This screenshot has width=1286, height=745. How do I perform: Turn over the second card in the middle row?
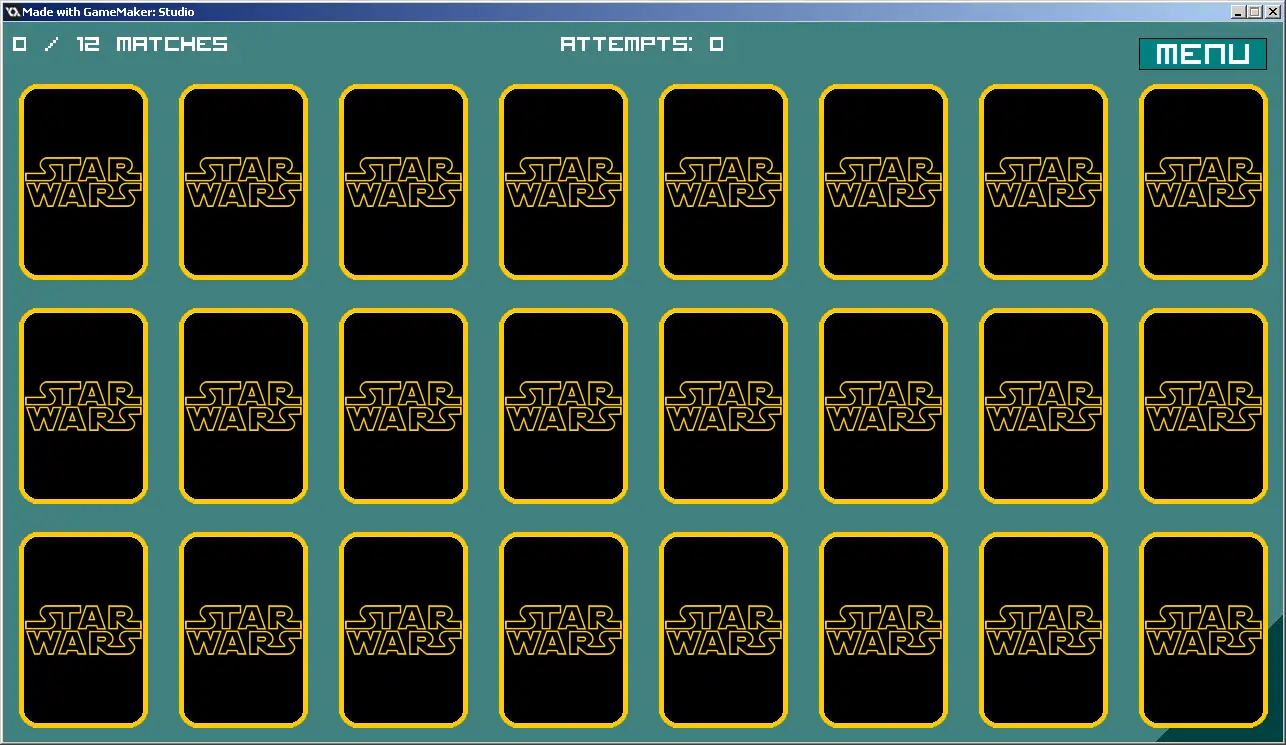pos(244,406)
